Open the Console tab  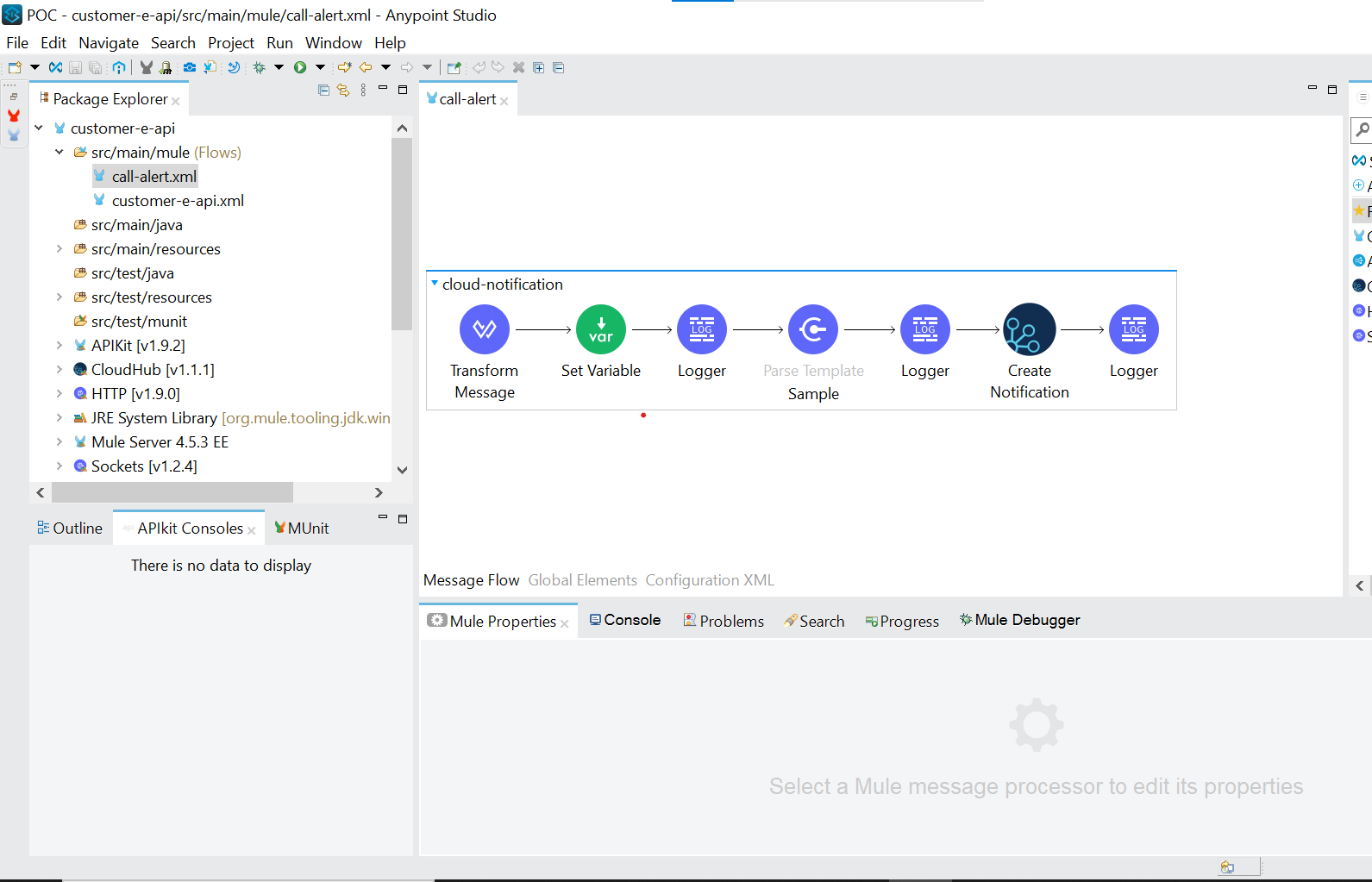click(625, 620)
